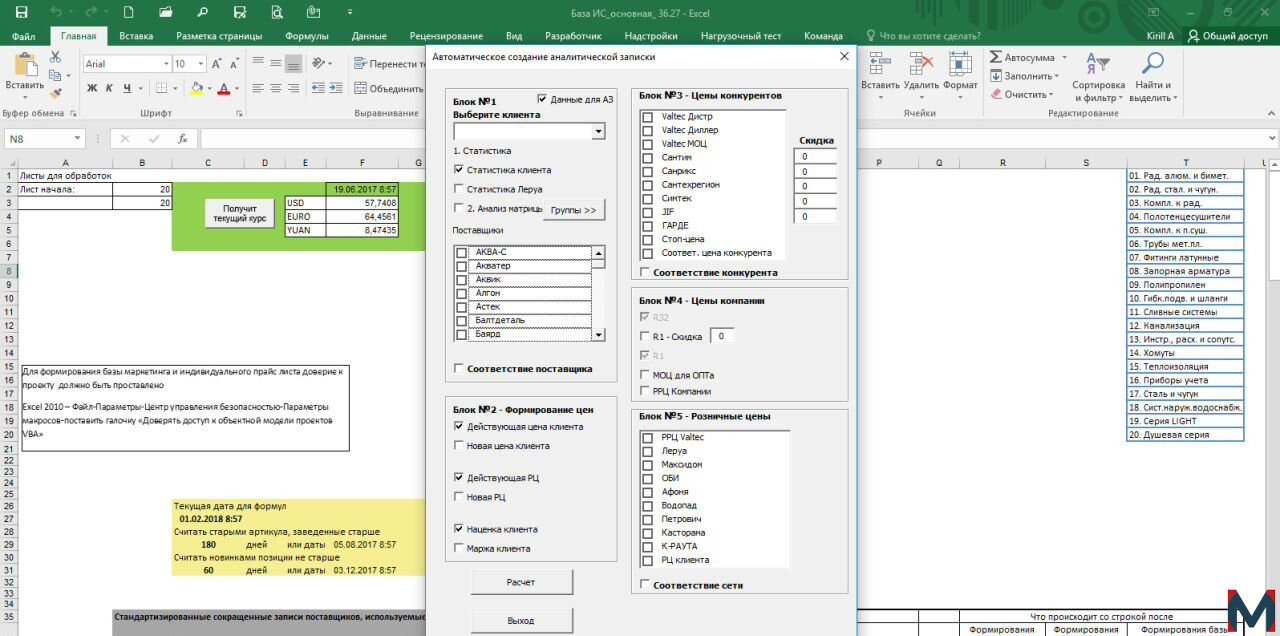Check the Леруа retail price box
This screenshot has width=1280, height=636.
coord(648,451)
